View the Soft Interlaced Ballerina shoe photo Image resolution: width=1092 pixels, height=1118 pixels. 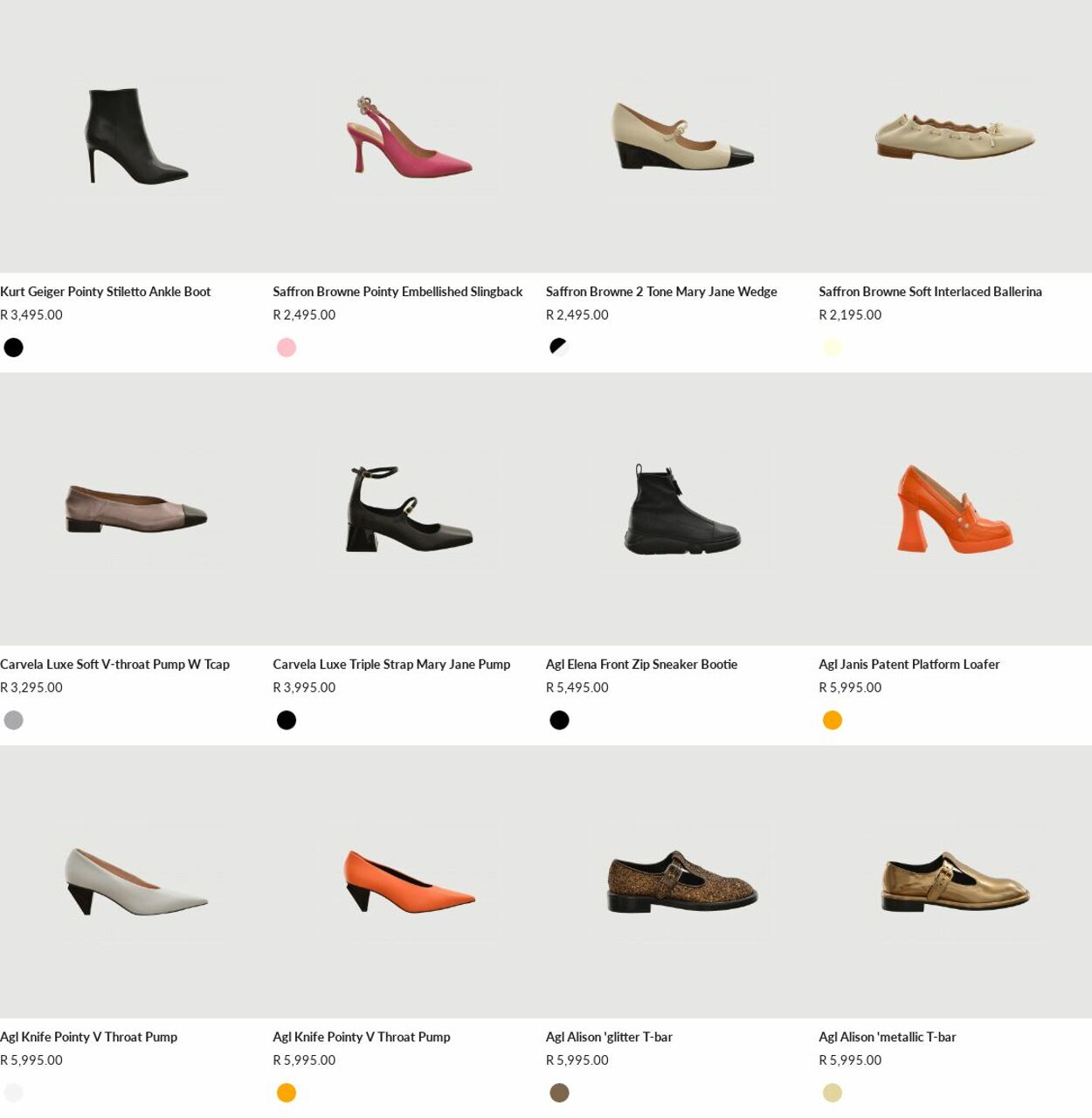click(955, 136)
